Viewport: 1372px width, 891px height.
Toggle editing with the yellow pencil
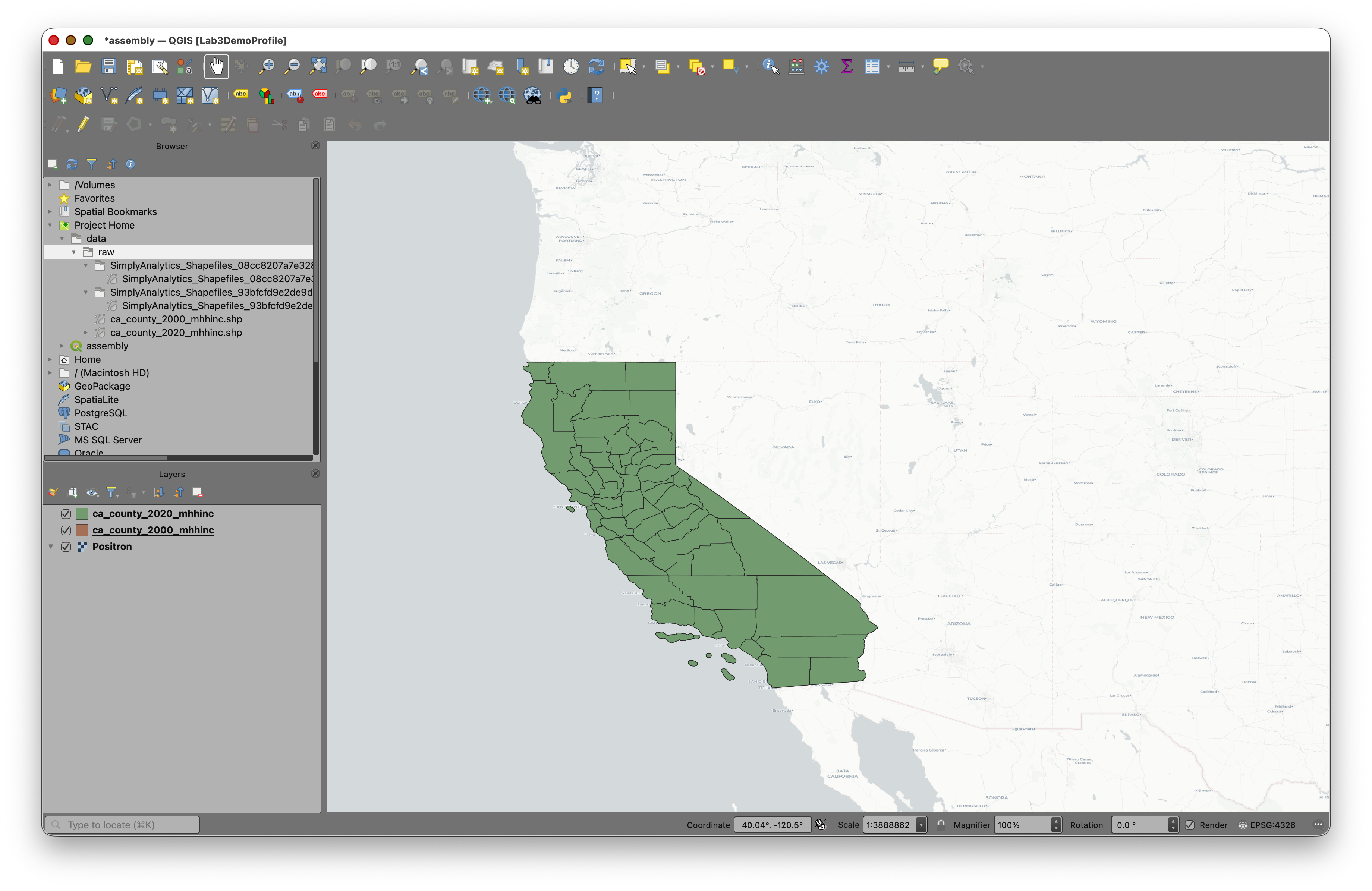[x=84, y=125]
